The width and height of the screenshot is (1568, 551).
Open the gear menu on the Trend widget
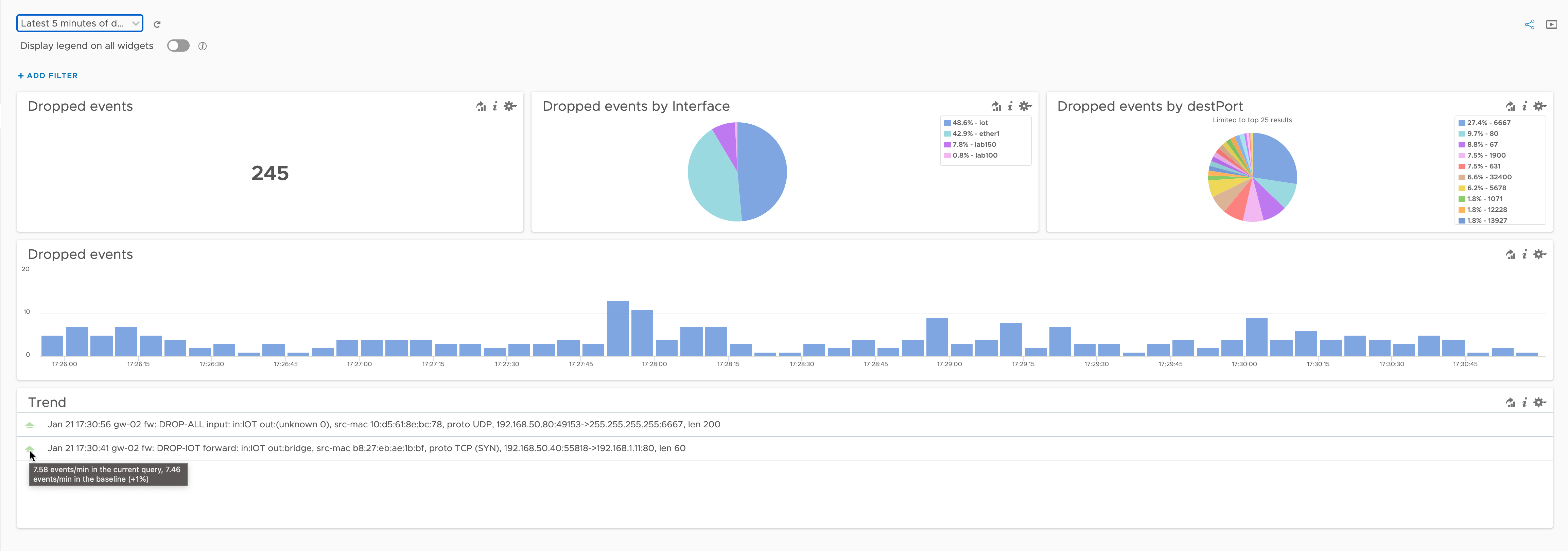pos(1539,403)
